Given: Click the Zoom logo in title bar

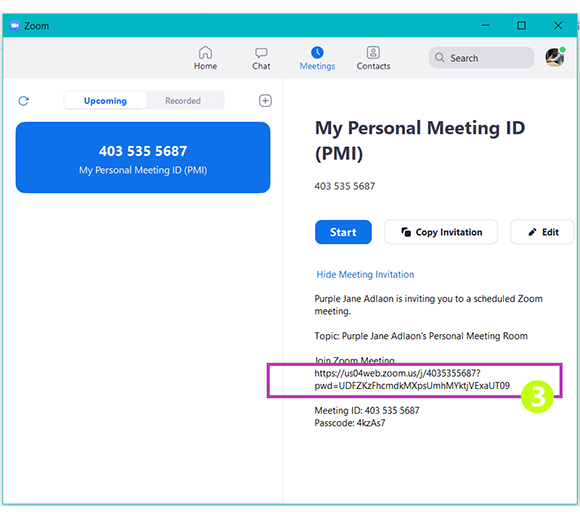Looking at the screenshot, I should coord(15,26).
